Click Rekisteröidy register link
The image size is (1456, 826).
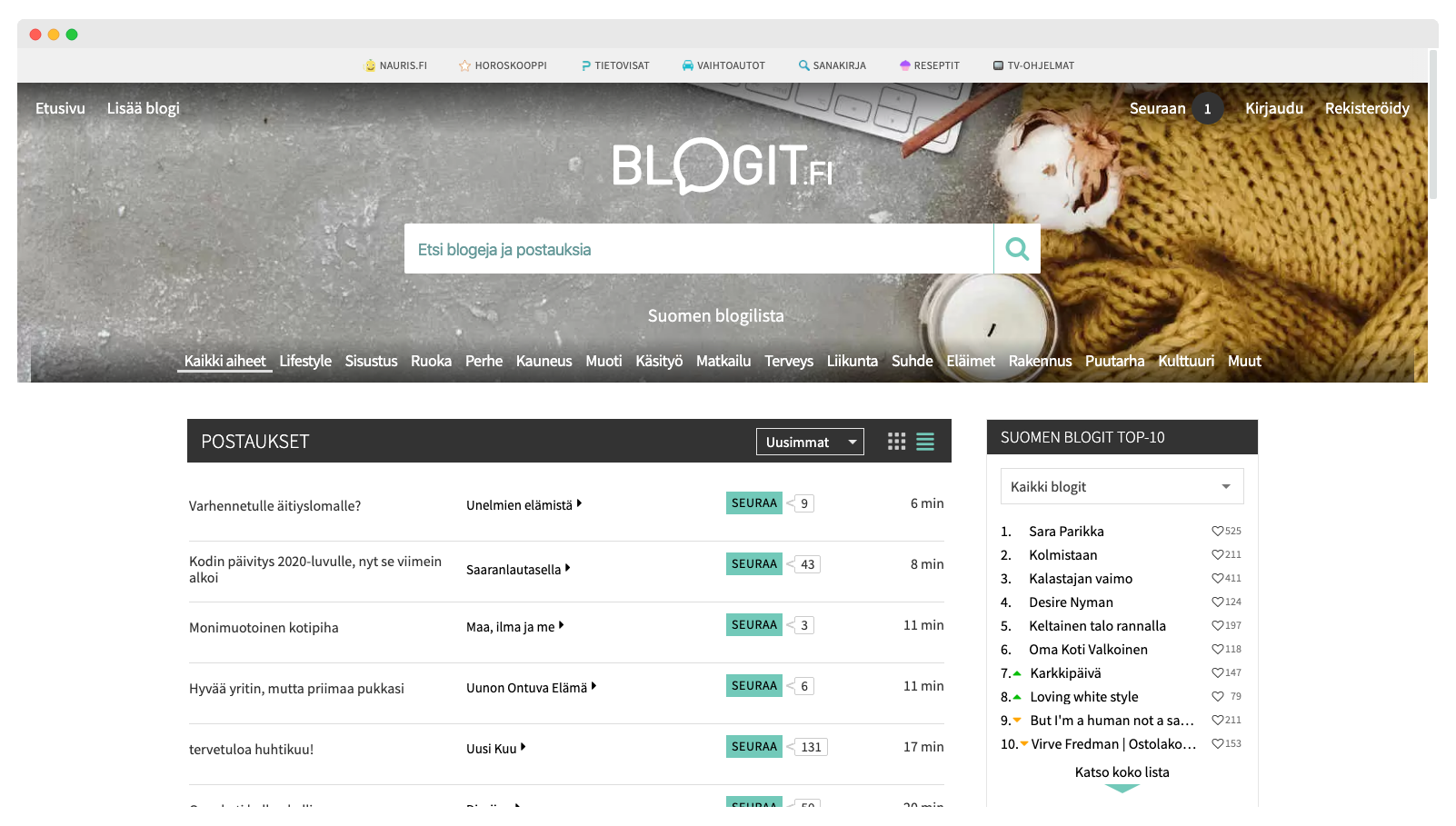[1367, 108]
